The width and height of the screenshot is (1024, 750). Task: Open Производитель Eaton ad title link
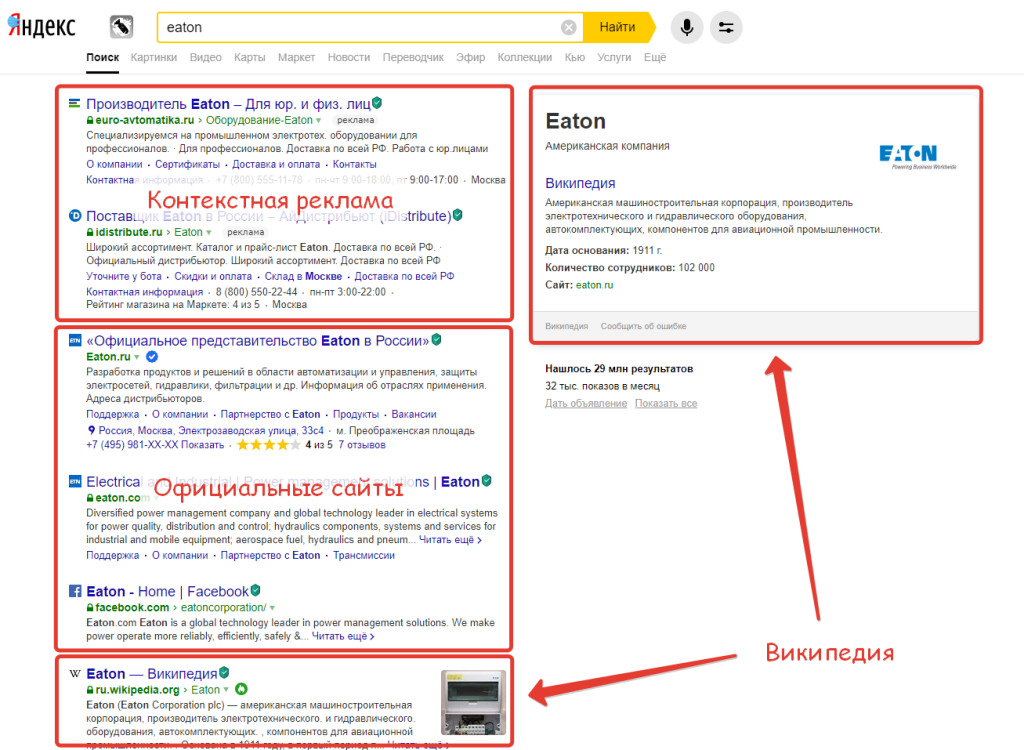[228, 104]
